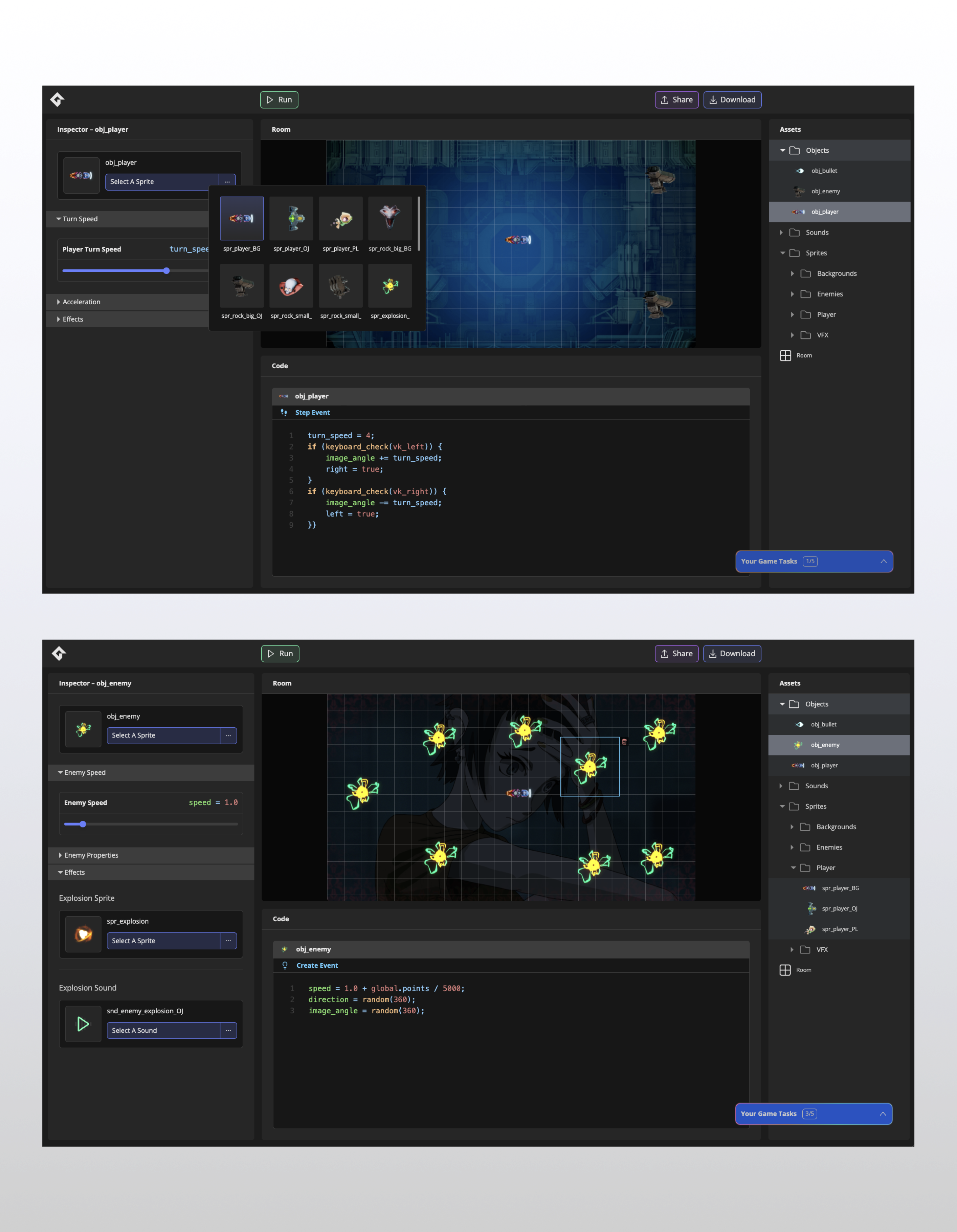Select spr_player_OJ thumbnail in the sprite picker
Image resolution: width=957 pixels, height=1232 pixels.
[291, 218]
